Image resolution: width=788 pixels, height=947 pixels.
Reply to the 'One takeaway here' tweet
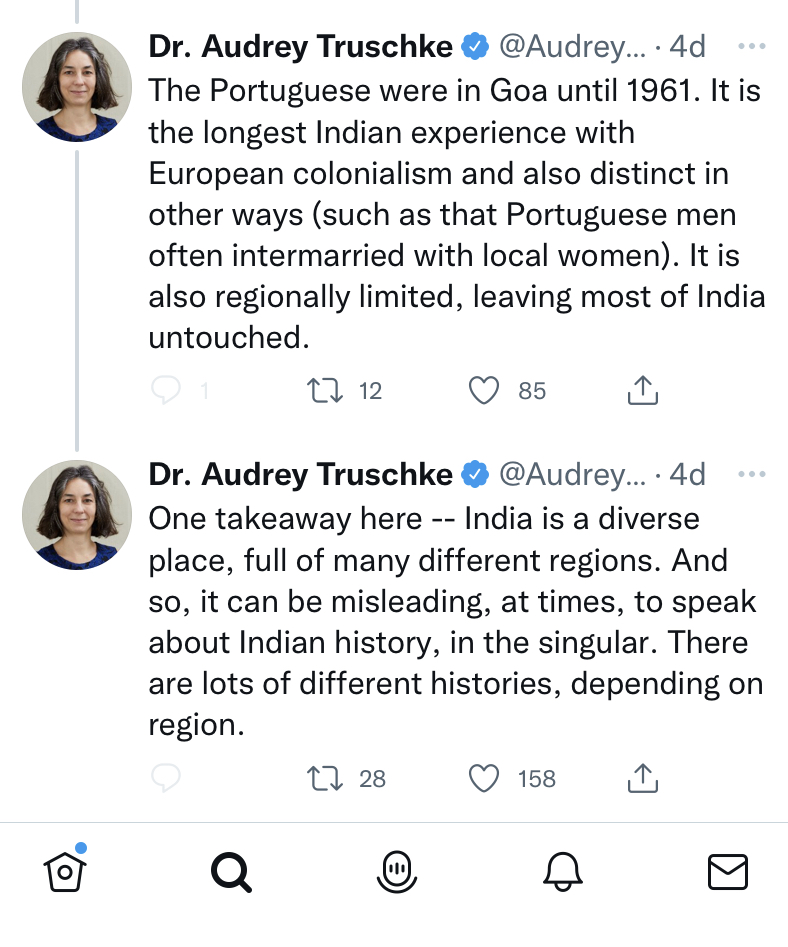(x=165, y=778)
